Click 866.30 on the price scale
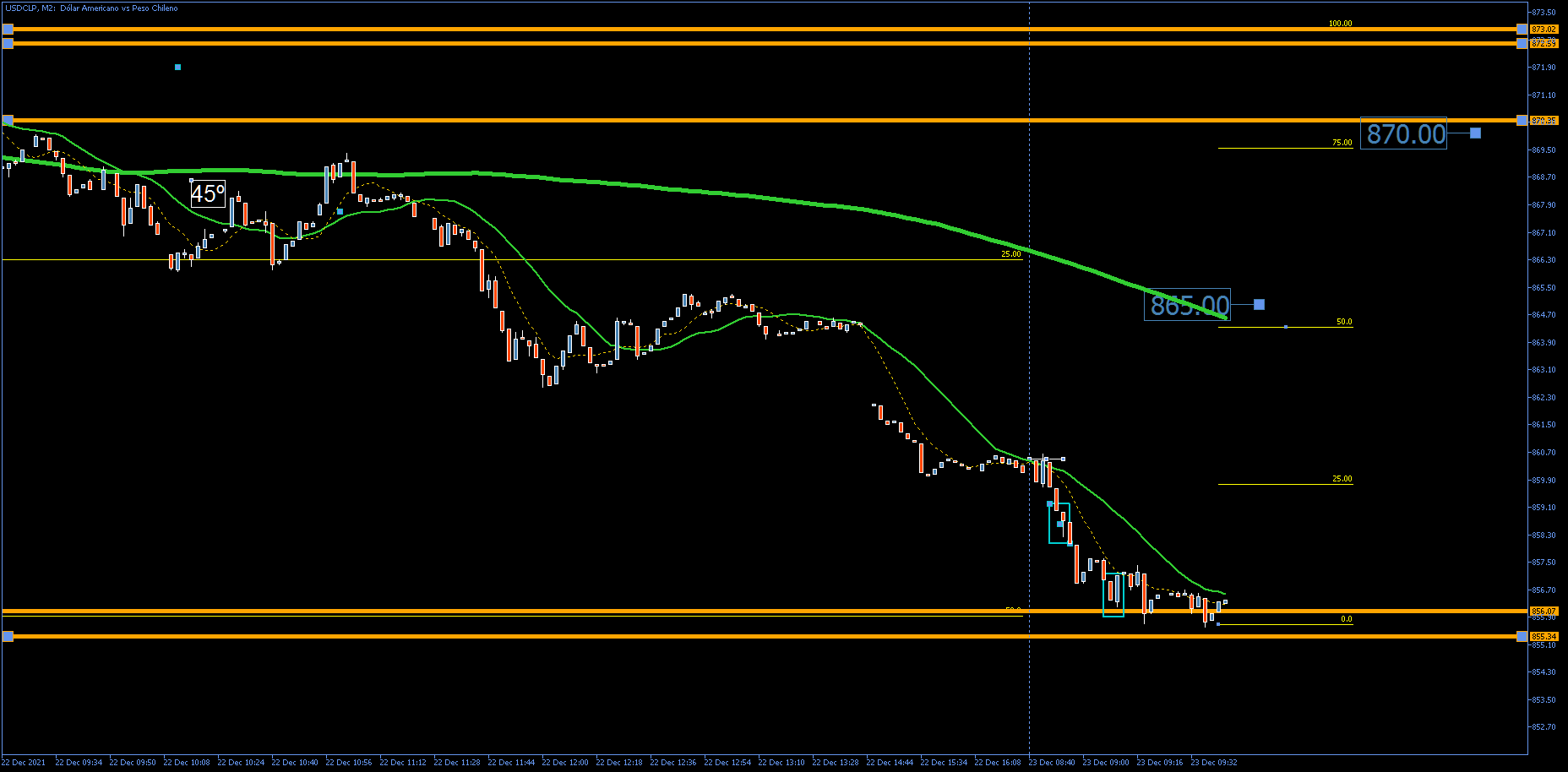This screenshot has width=1568, height=772. click(x=1543, y=260)
